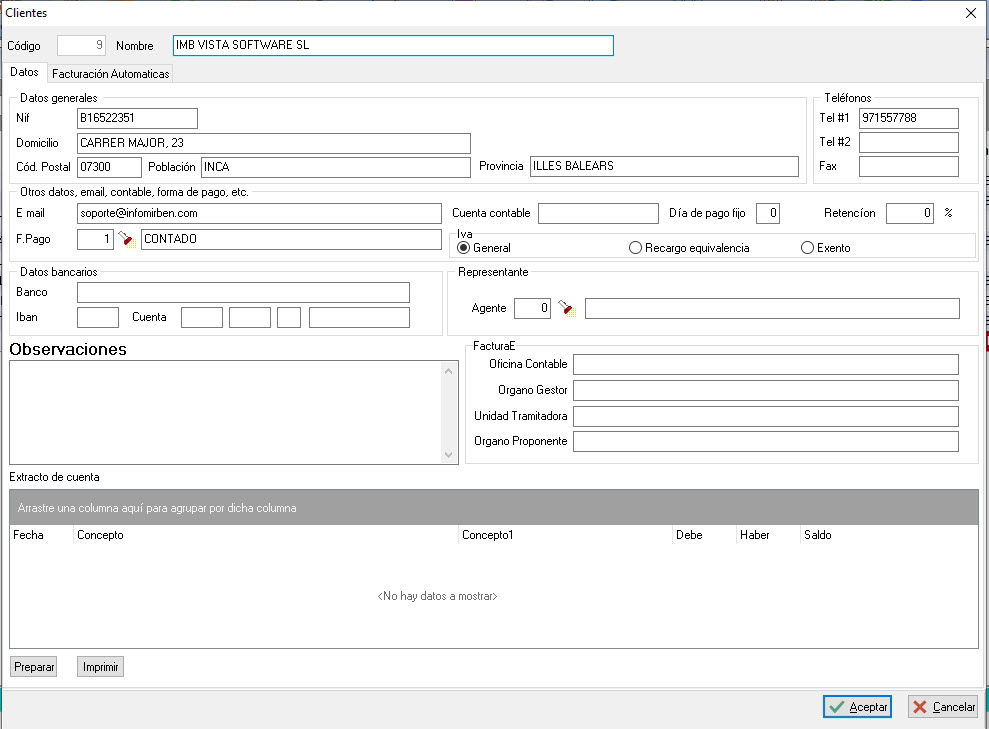Click the Tel #2 field
989x729 pixels.
tap(909, 142)
